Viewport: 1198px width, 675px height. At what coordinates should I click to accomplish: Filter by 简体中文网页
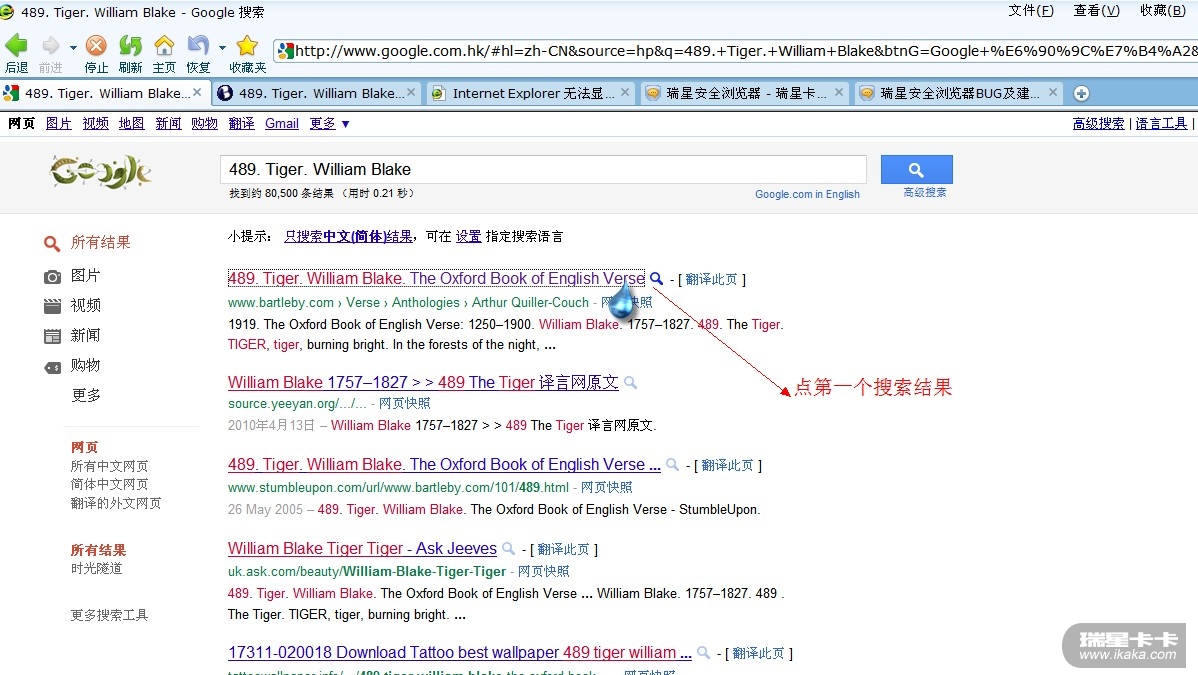coord(109,485)
